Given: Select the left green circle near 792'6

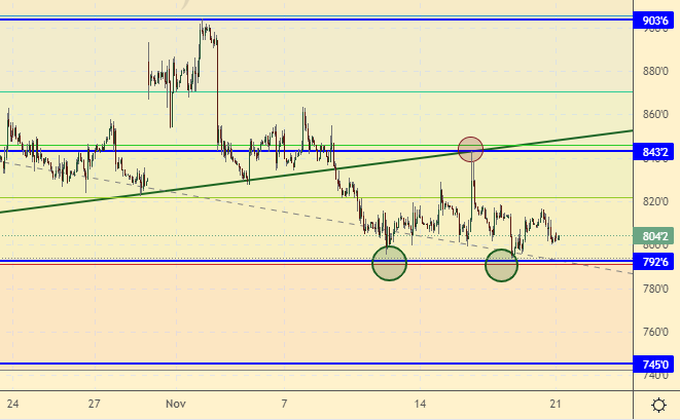Looking at the screenshot, I should point(389,264).
